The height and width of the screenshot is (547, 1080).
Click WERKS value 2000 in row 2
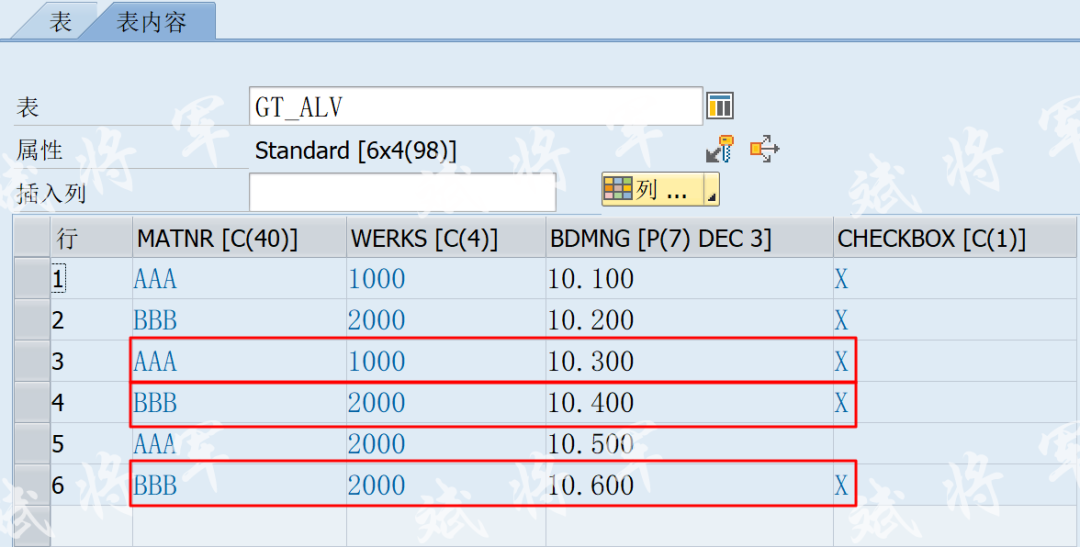point(377,320)
